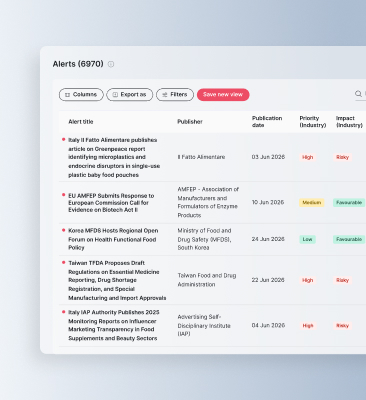Click the red unread dot on Italy Il Fatto Alimentare alert
This screenshot has width=366, height=400.
[63, 140]
